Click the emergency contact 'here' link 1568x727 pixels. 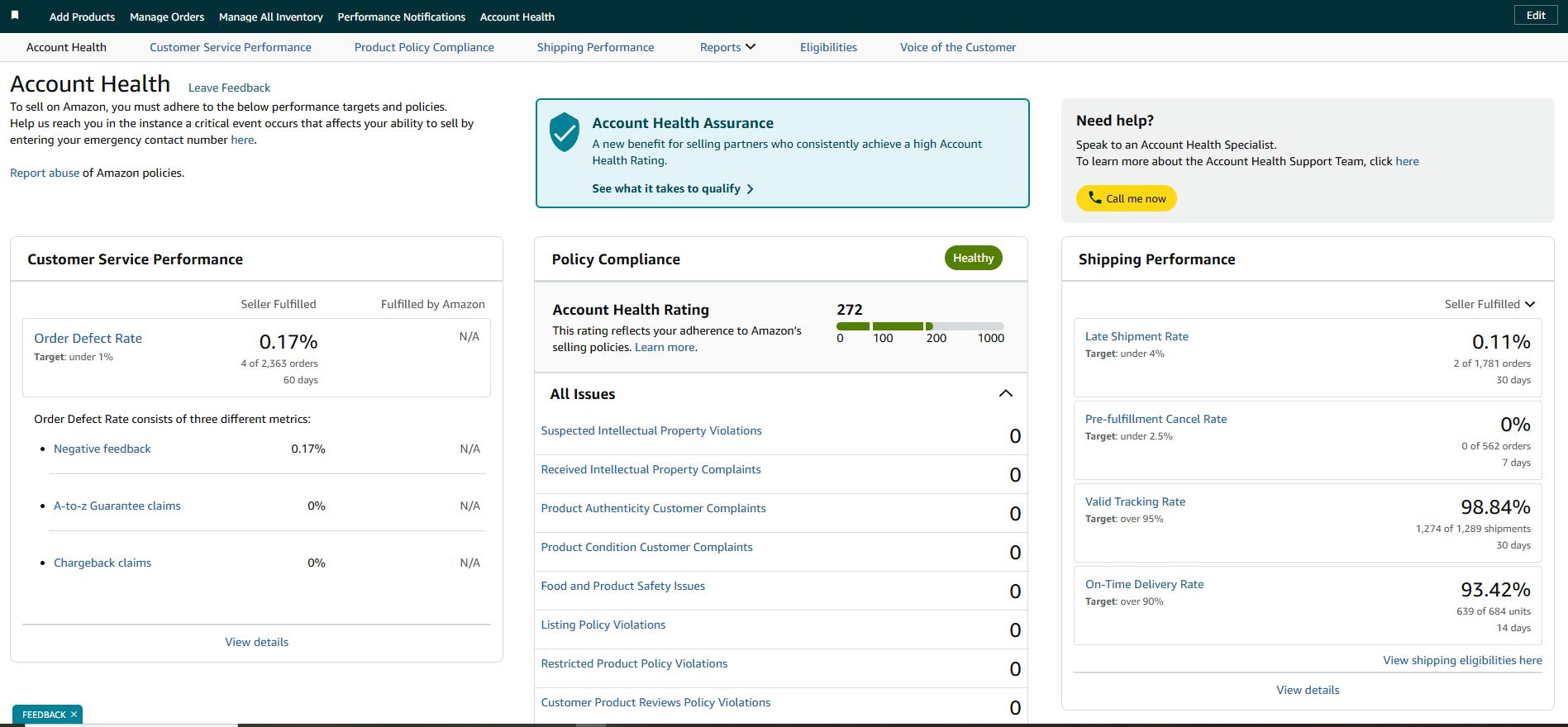[x=242, y=140]
